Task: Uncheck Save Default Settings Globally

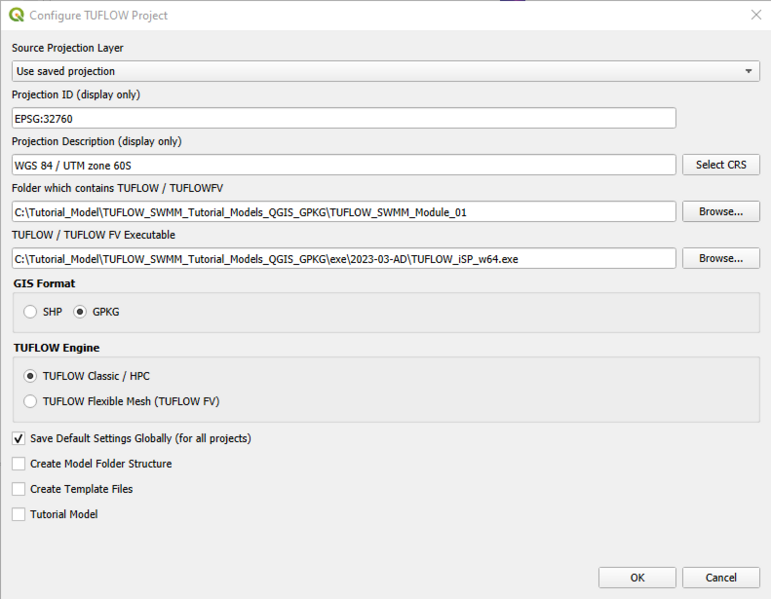Action: tap(19, 439)
